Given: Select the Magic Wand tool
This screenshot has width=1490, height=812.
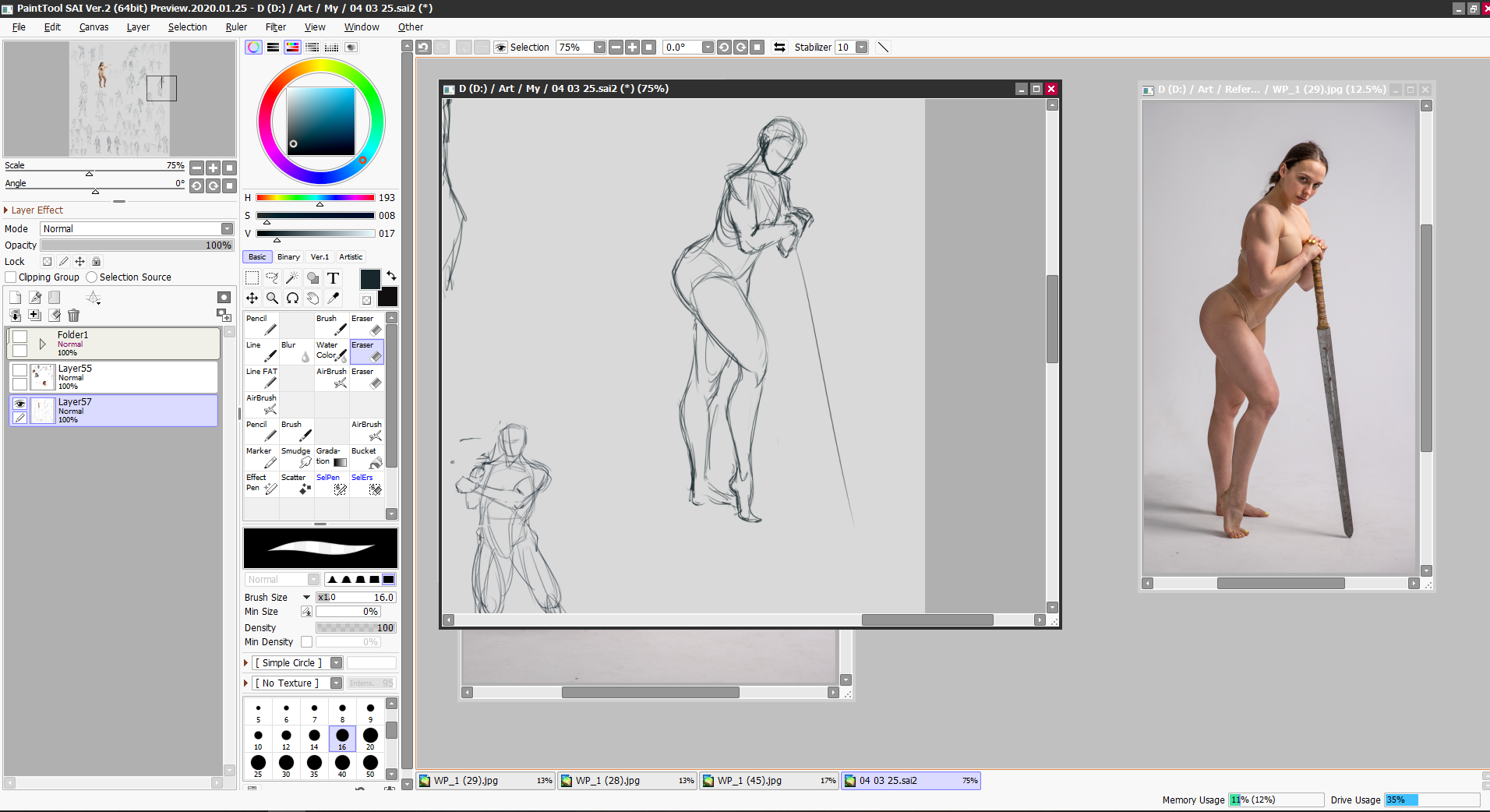Looking at the screenshot, I should click(292, 278).
